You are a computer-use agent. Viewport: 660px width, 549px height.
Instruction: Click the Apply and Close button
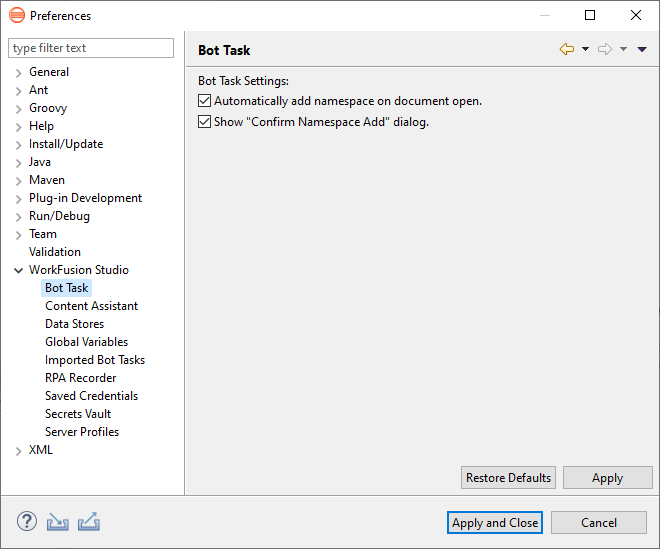pos(495,522)
